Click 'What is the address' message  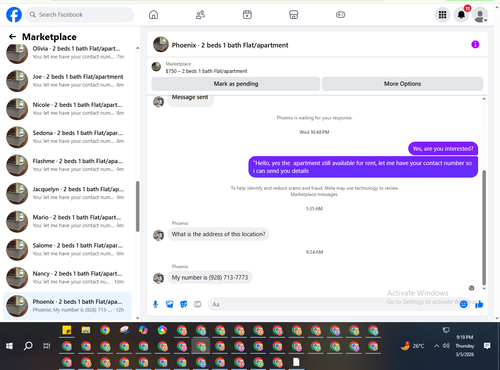[218, 234]
